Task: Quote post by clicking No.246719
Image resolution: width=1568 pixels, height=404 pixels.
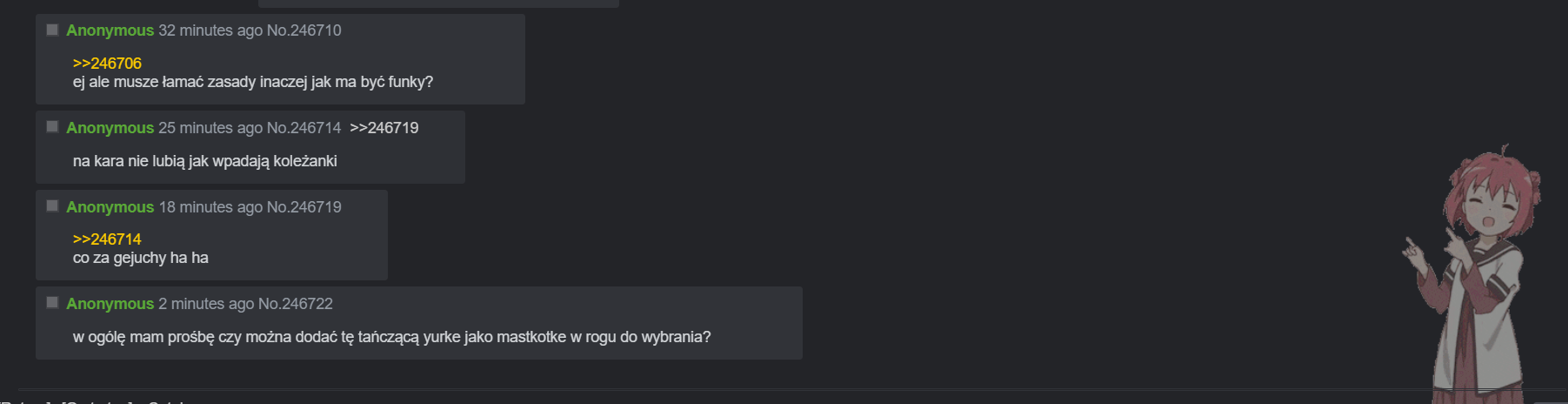Action: [x=304, y=207]
